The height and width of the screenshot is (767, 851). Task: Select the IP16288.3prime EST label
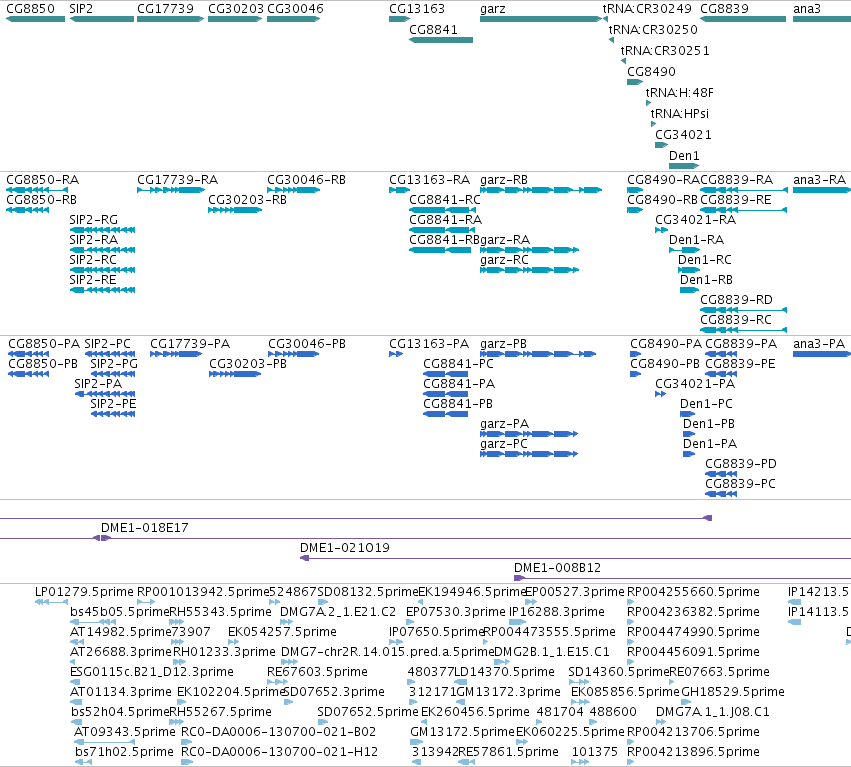[557, 612]
